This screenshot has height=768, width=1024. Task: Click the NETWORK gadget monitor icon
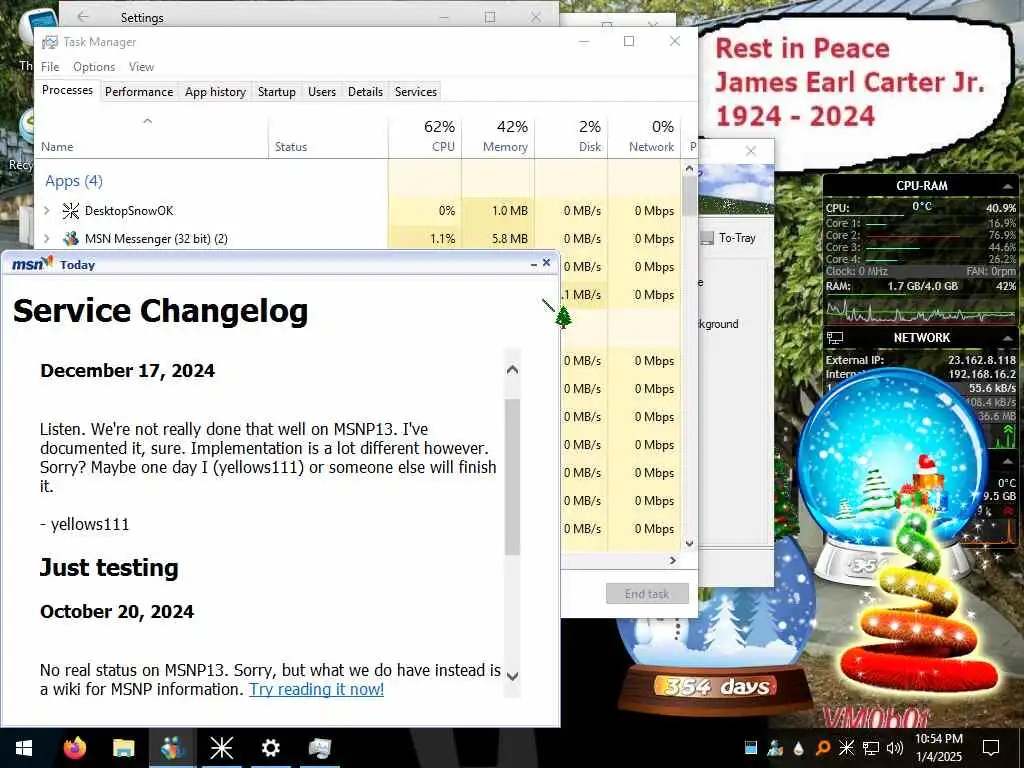[x=835, y=338]
